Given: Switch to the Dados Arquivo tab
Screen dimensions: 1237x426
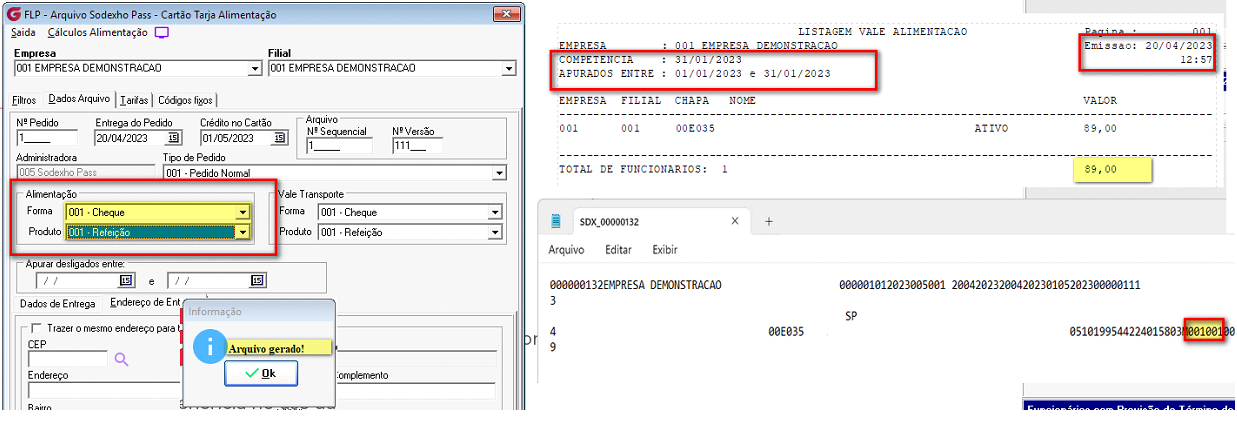Looking at the screenshot, I should [79, 99].
